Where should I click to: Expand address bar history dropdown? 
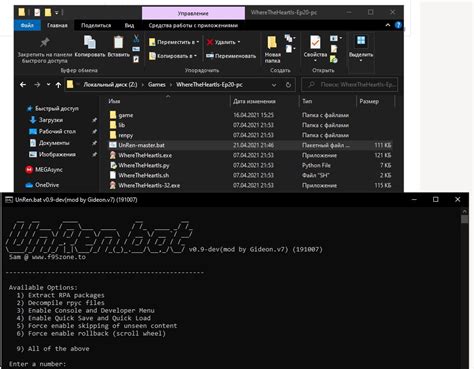coord(274,85)
